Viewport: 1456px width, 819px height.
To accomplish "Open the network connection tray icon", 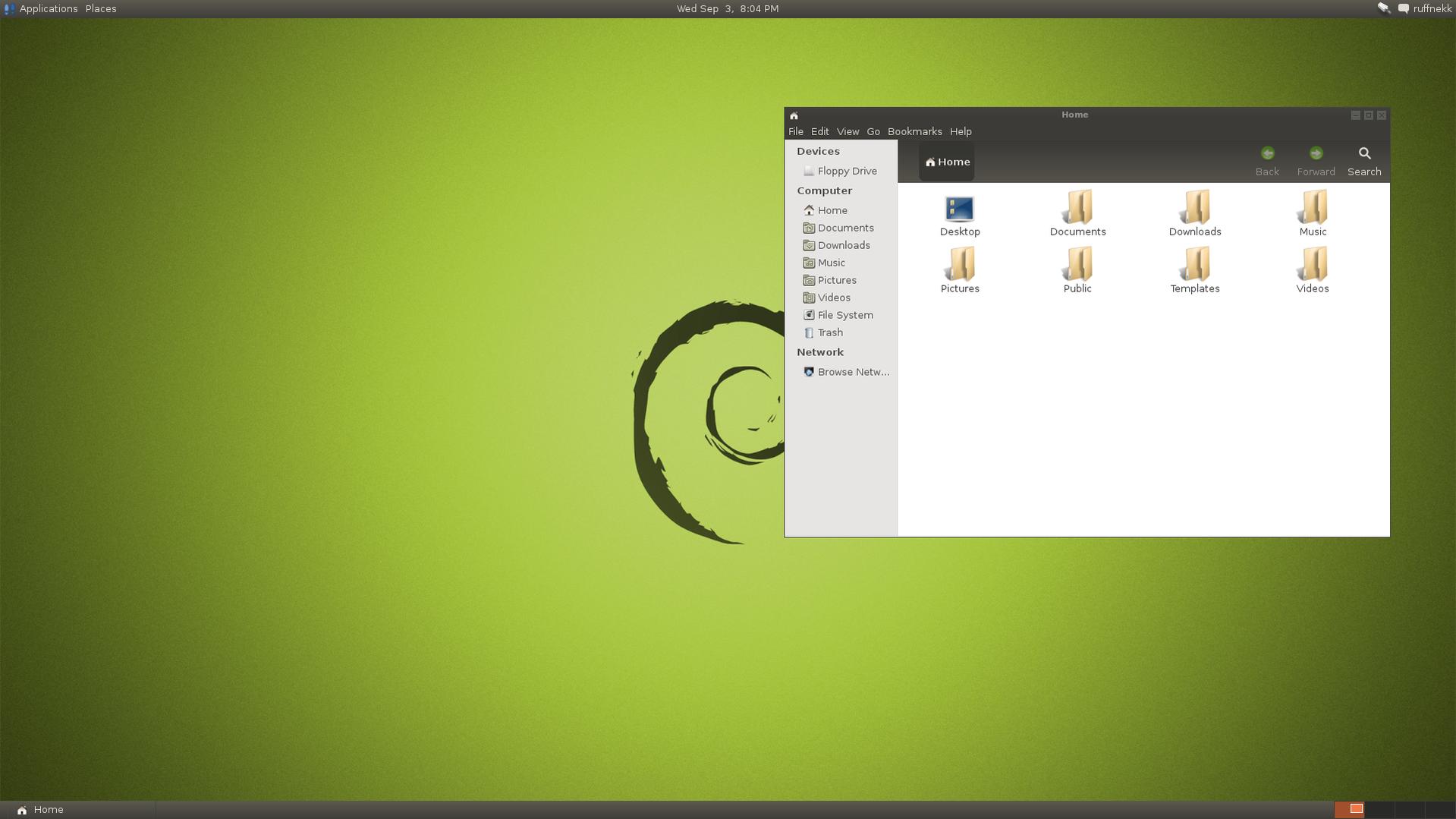I will (1384, 8).
